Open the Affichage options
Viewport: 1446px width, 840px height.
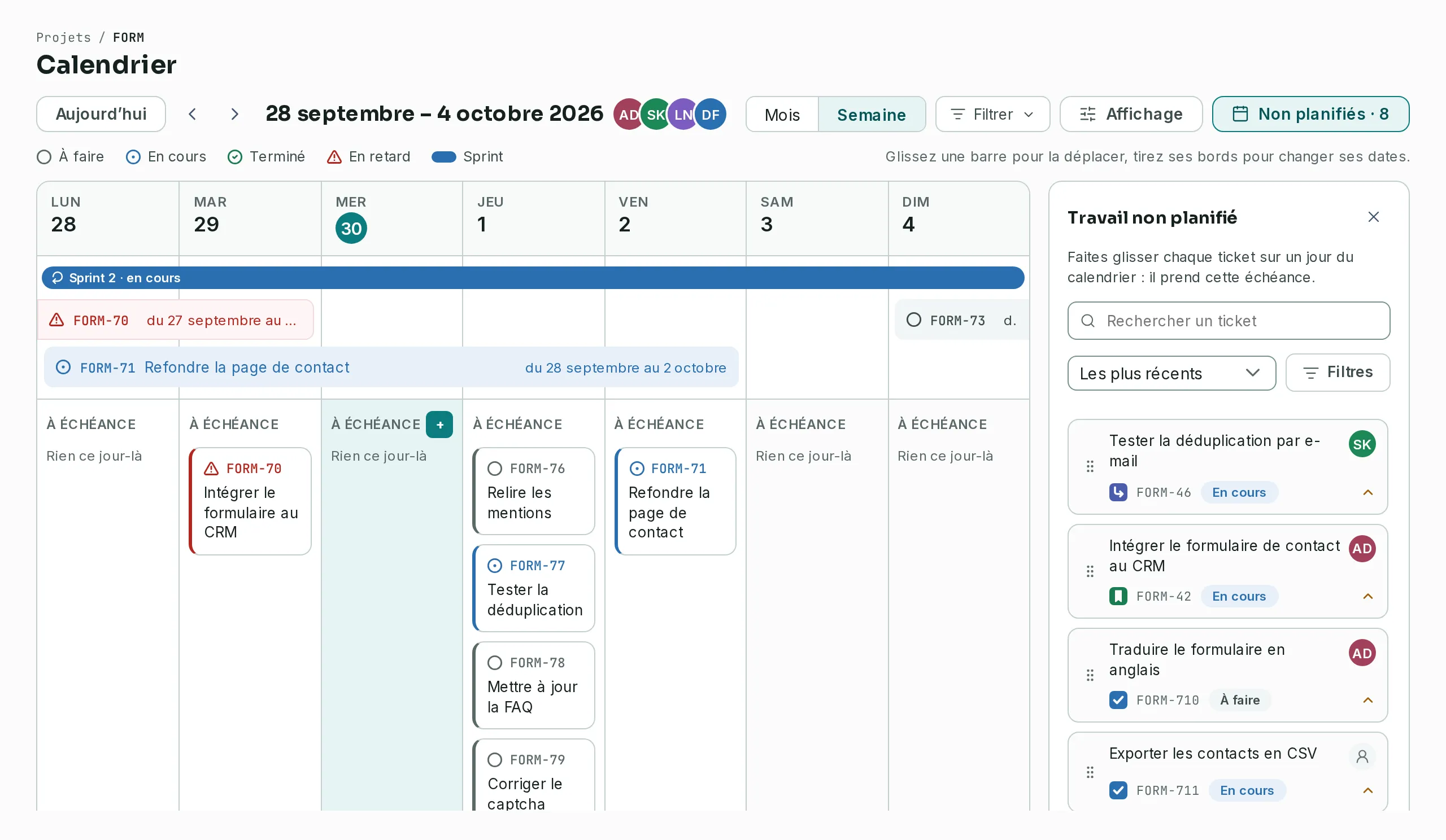coord(1130,114)
